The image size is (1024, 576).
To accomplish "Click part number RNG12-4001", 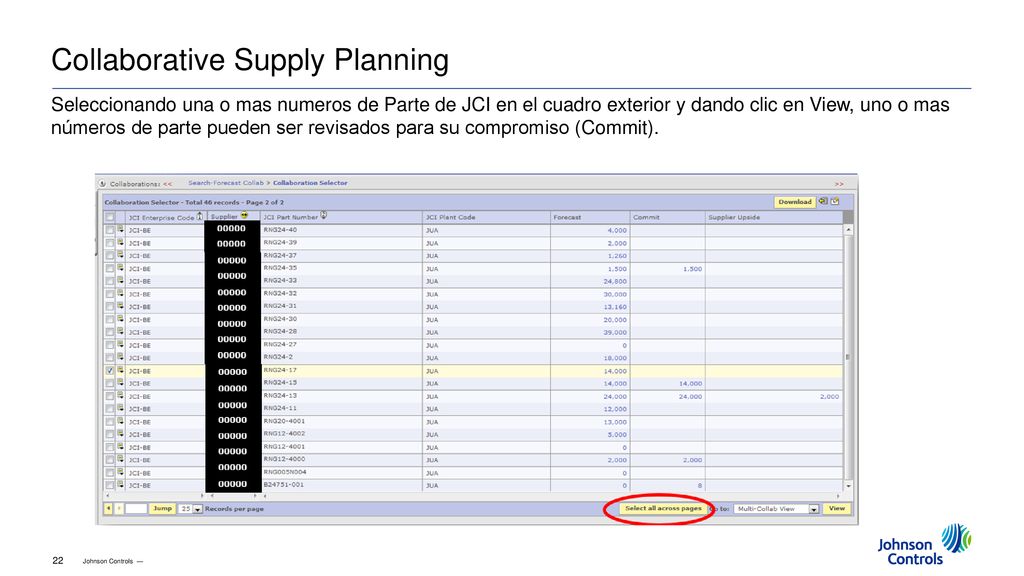I will click(284, 447).
